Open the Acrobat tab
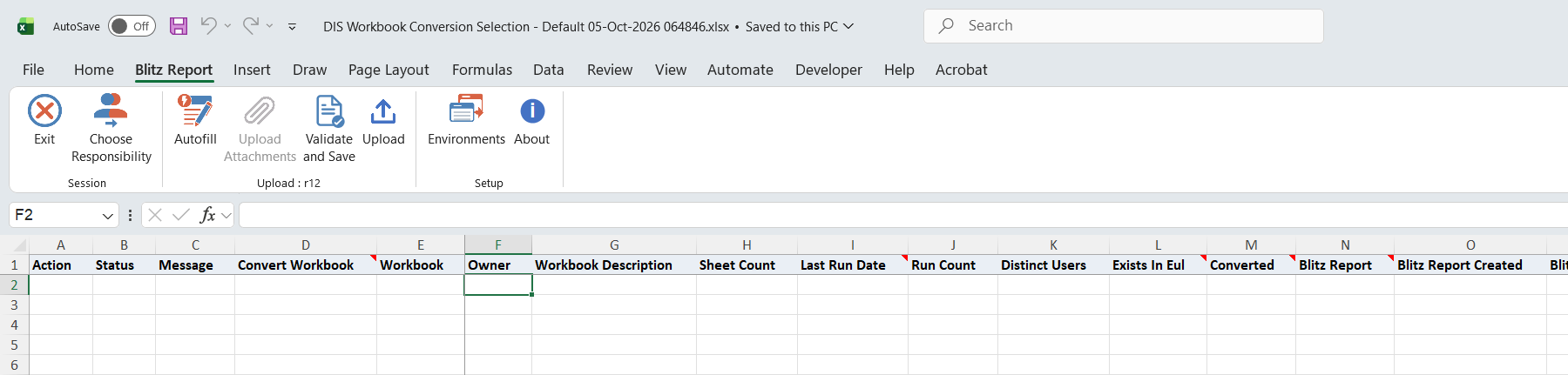 click(962, 70)
